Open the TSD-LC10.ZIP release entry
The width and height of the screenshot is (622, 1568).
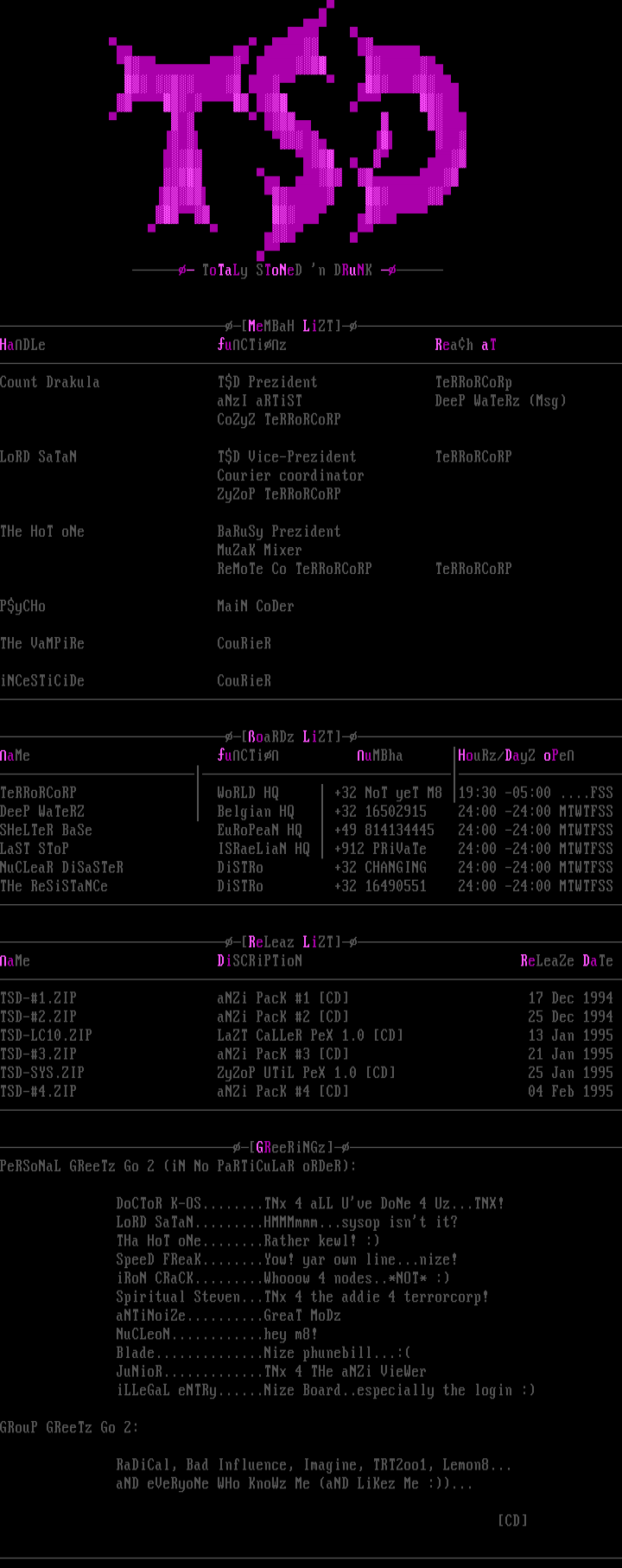click(46, 1035)
